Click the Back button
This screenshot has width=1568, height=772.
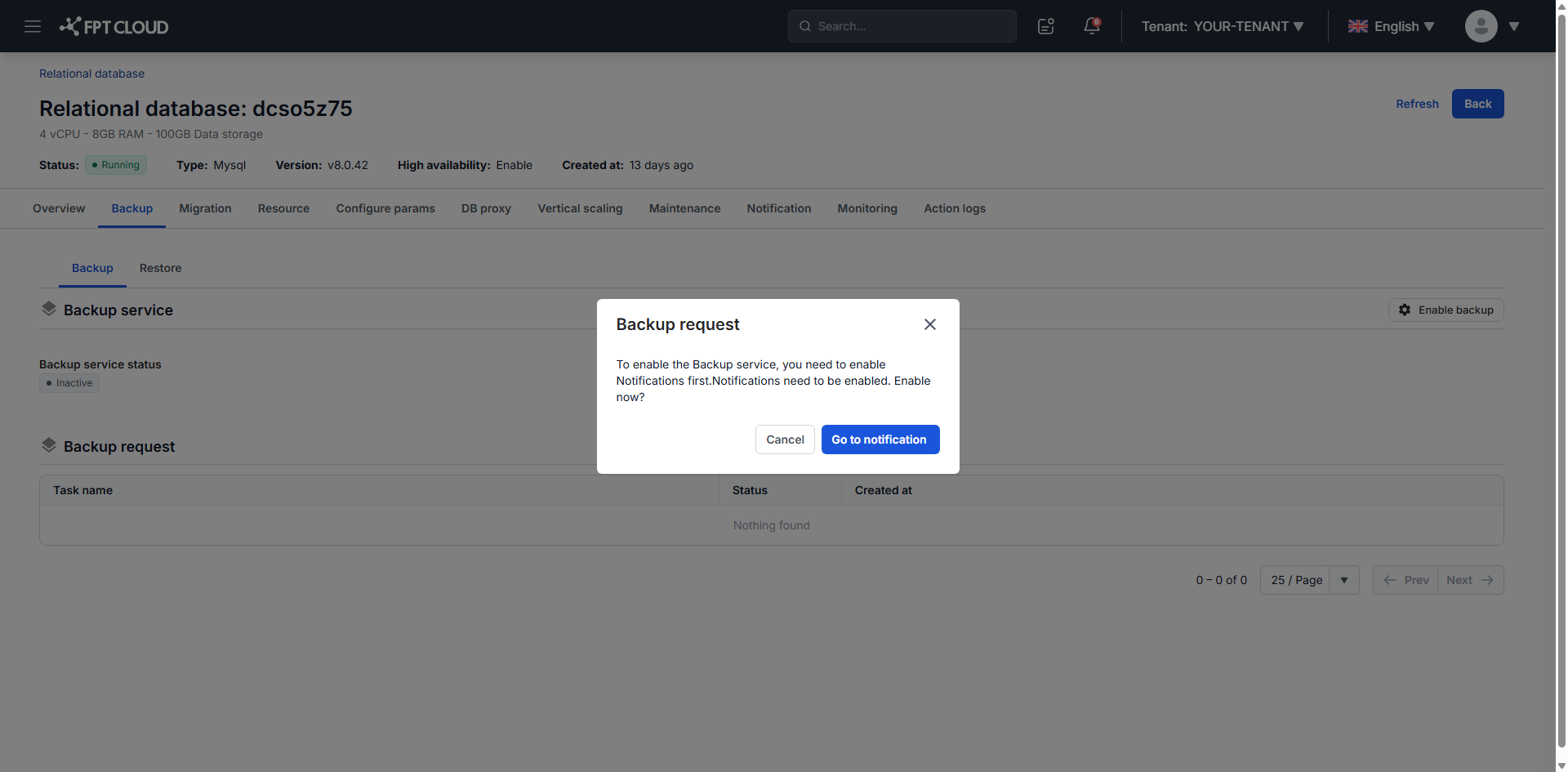tap(1477, 104)
